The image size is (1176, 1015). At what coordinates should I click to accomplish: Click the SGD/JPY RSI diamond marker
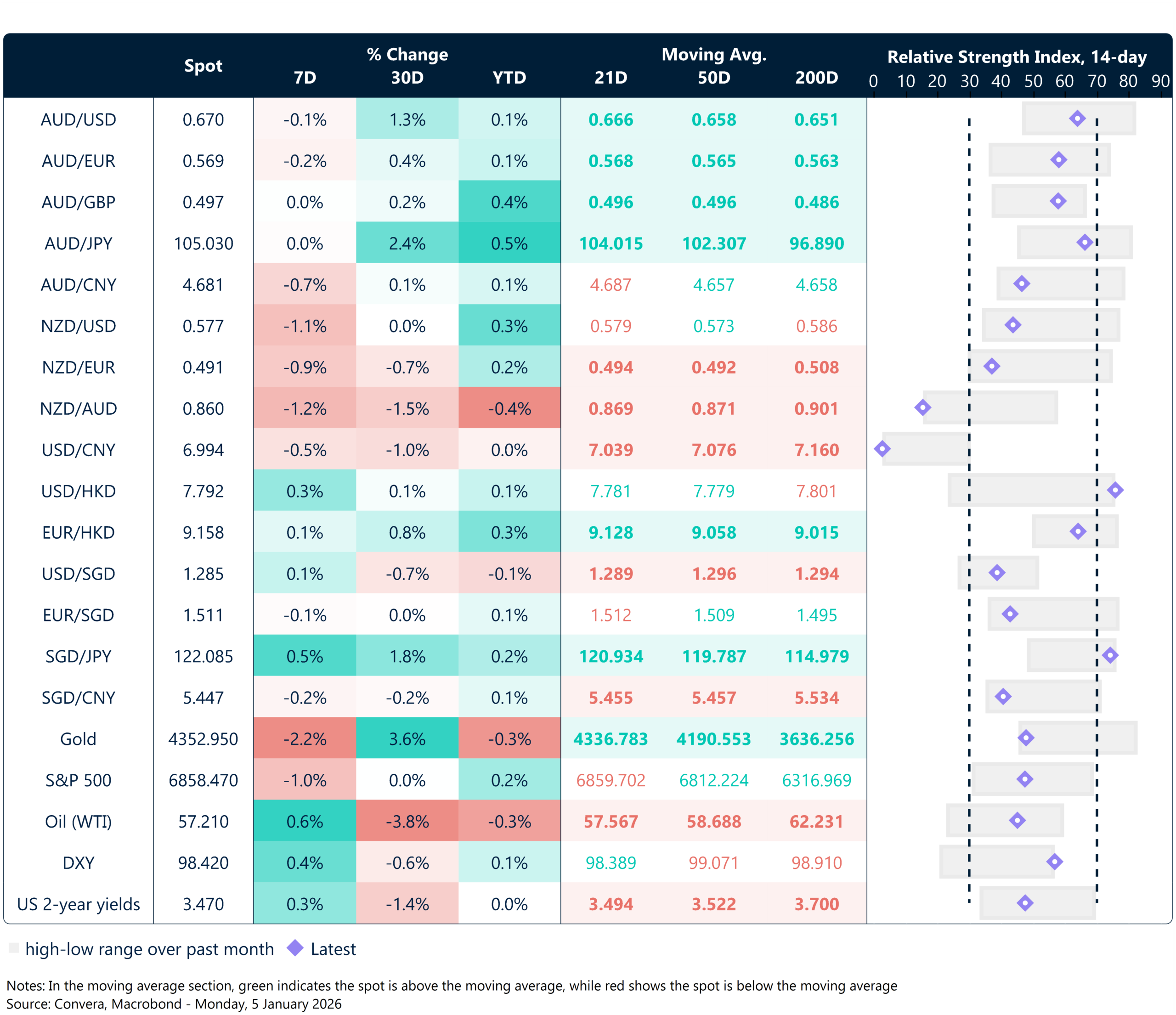coord(1110,655)
